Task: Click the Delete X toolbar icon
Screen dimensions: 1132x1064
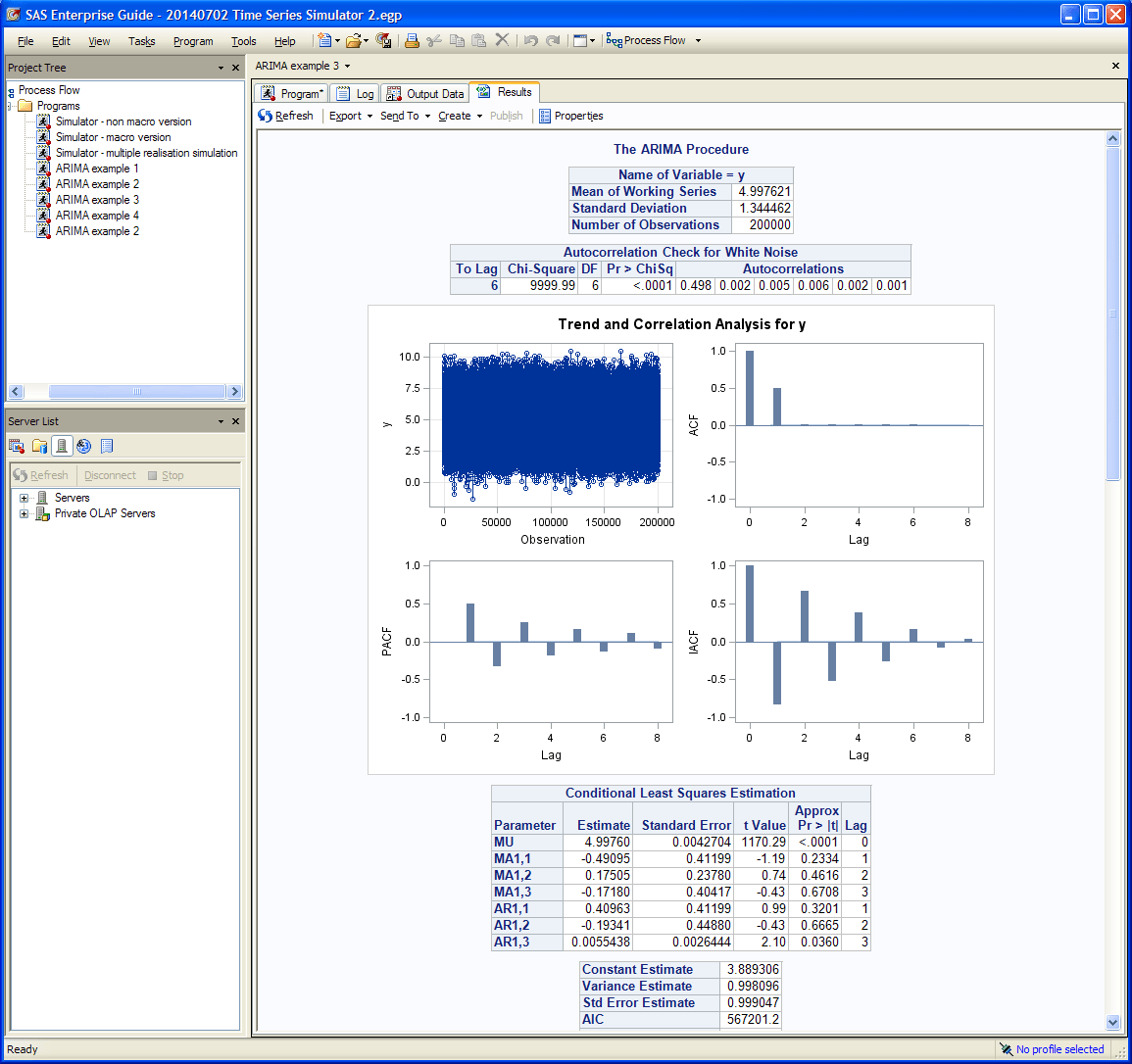Action: pyautogui.click(x=502, y=40)
